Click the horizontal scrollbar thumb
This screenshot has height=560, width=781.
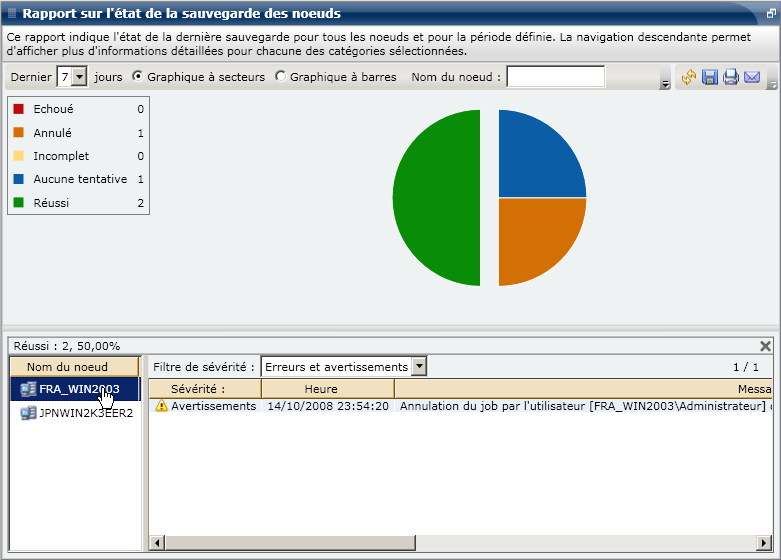290,543
